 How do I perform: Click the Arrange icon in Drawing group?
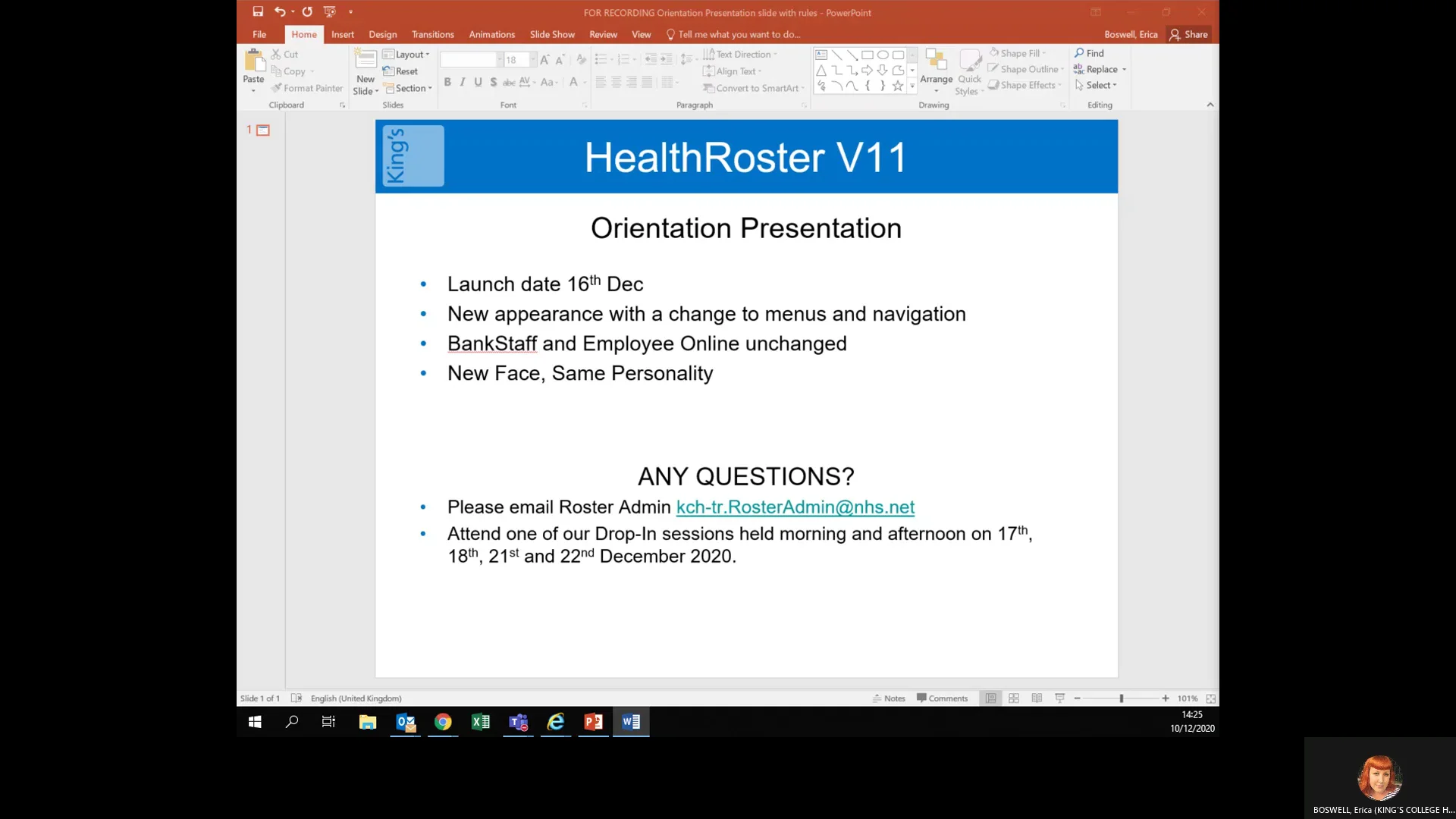click(936, 61)
